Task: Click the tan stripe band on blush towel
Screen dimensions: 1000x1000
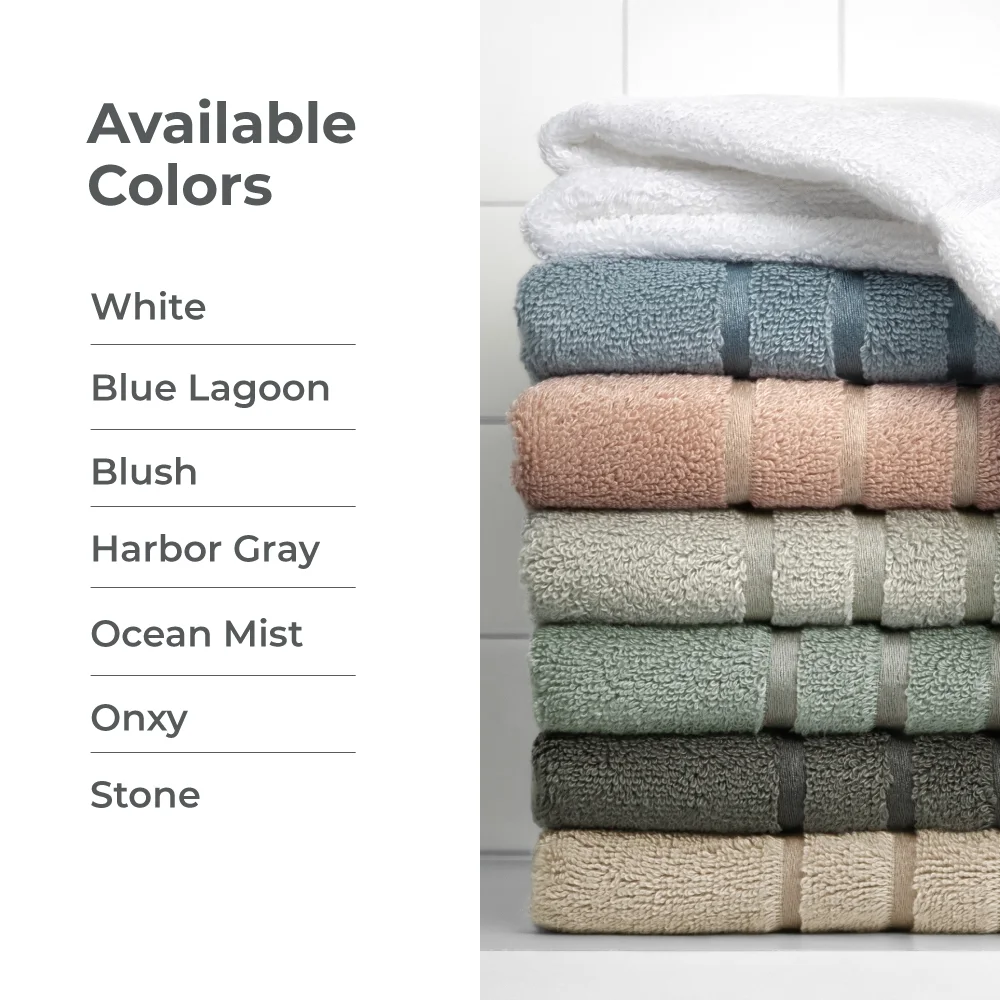Action: point(742,443)
